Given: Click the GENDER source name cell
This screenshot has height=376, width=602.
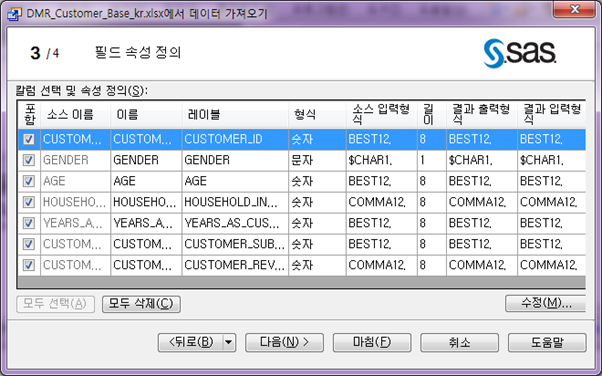Looking at the screenshot, I should click(75, 160).
